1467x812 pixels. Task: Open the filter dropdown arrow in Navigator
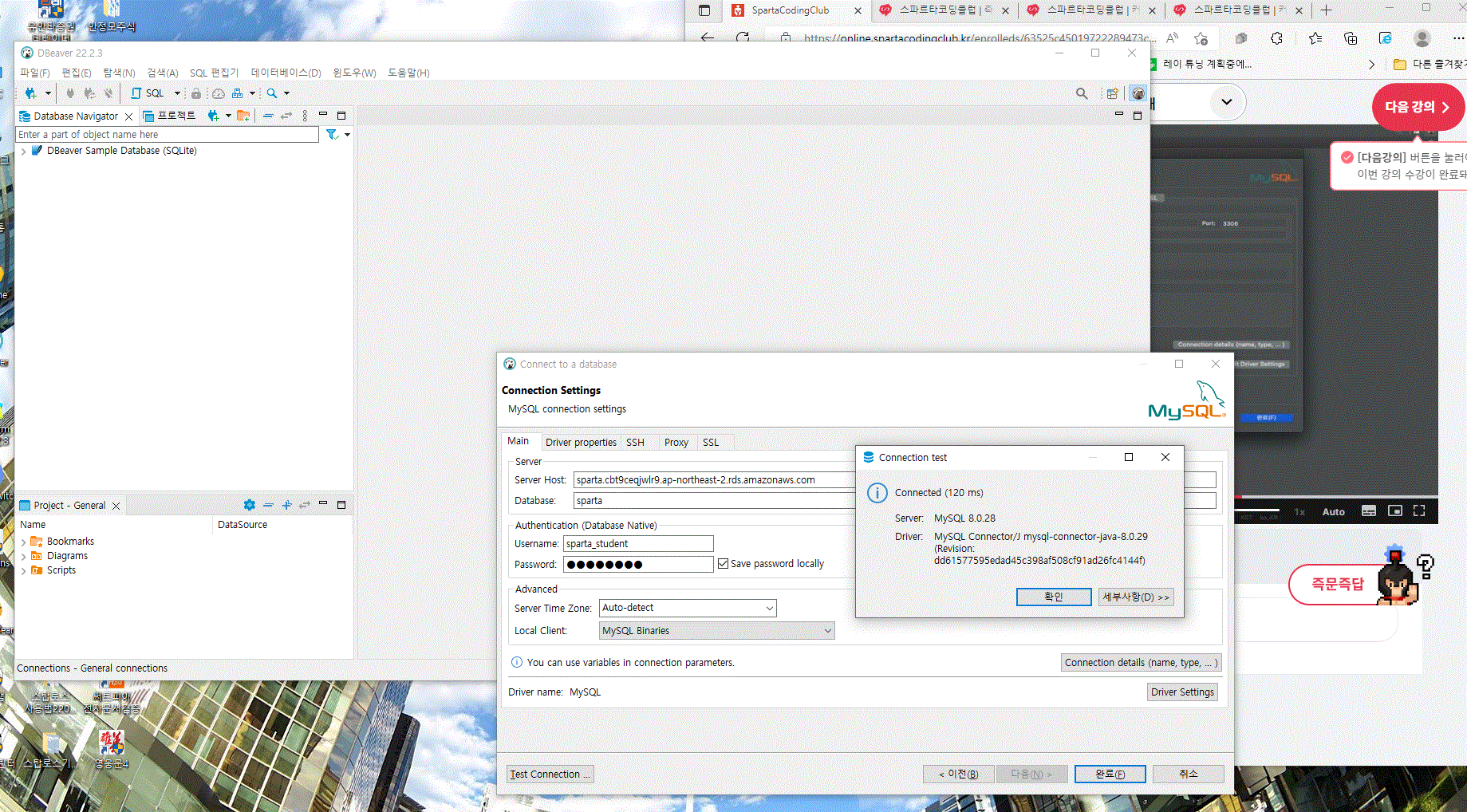pos(347,135)
